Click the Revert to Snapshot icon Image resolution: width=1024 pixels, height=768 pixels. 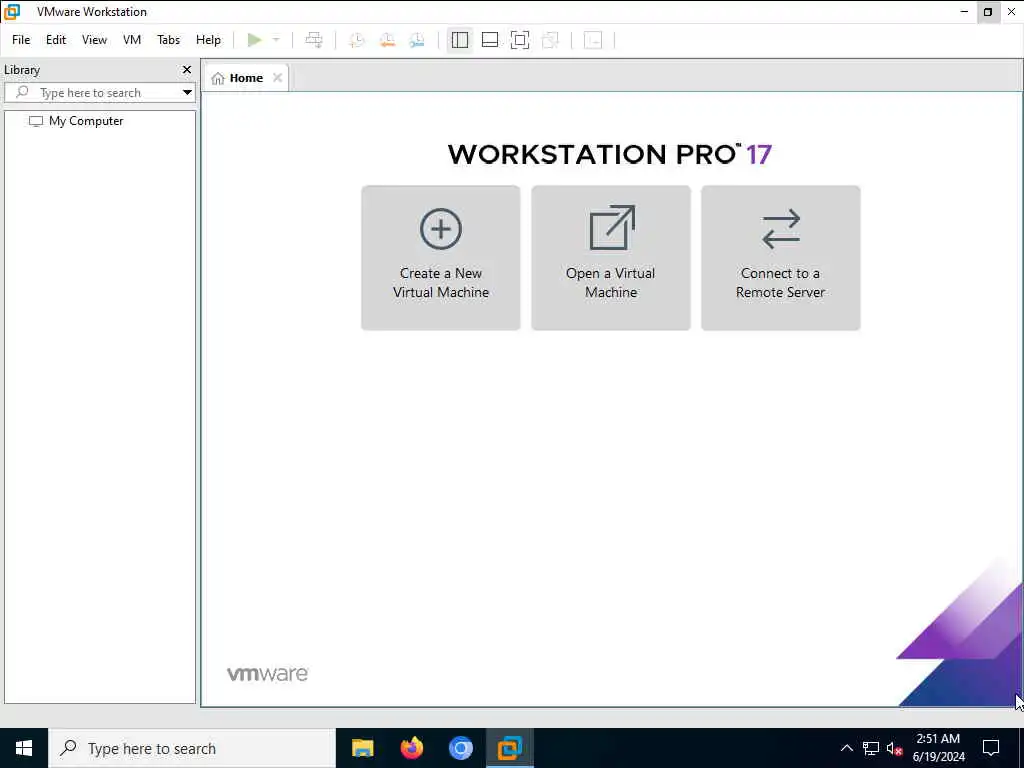387,40
